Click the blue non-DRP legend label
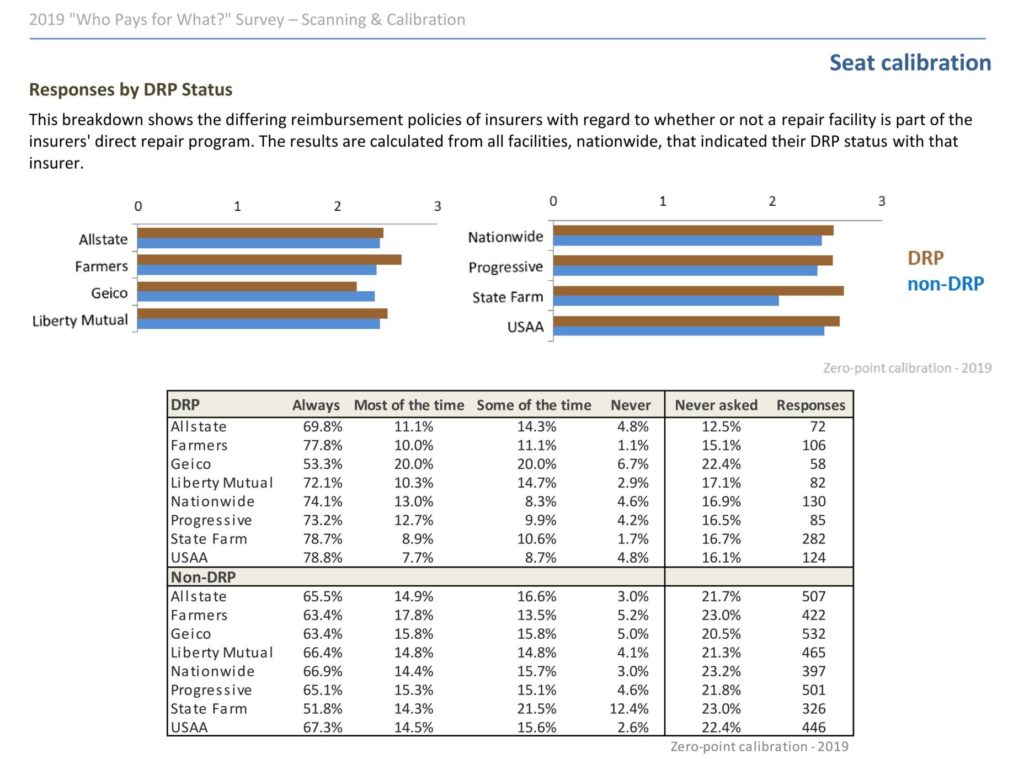Screen dimensions: 1024x759 945,284
